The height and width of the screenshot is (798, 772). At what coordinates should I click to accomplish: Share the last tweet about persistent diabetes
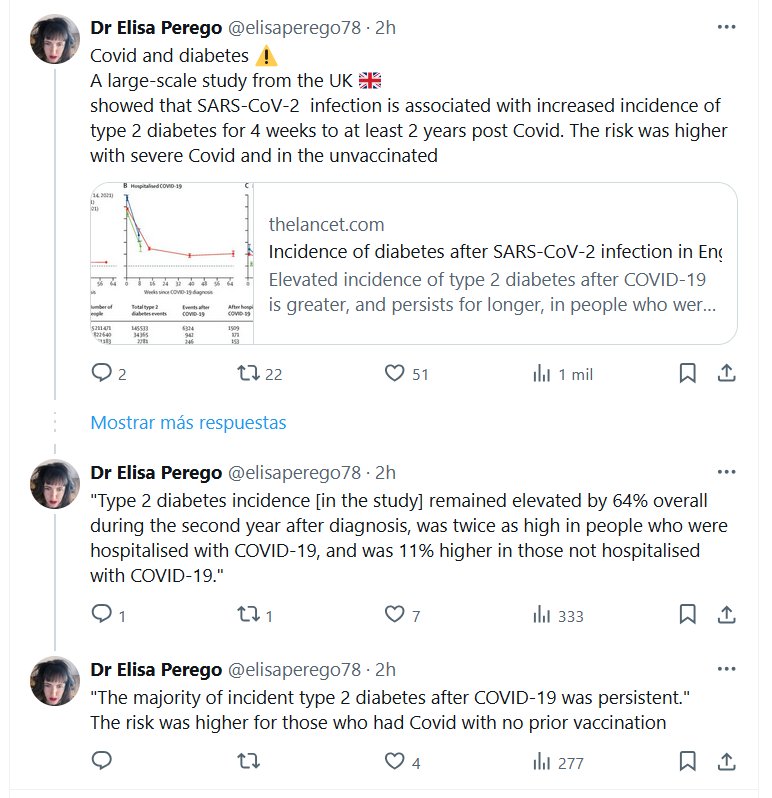(727, 762)
